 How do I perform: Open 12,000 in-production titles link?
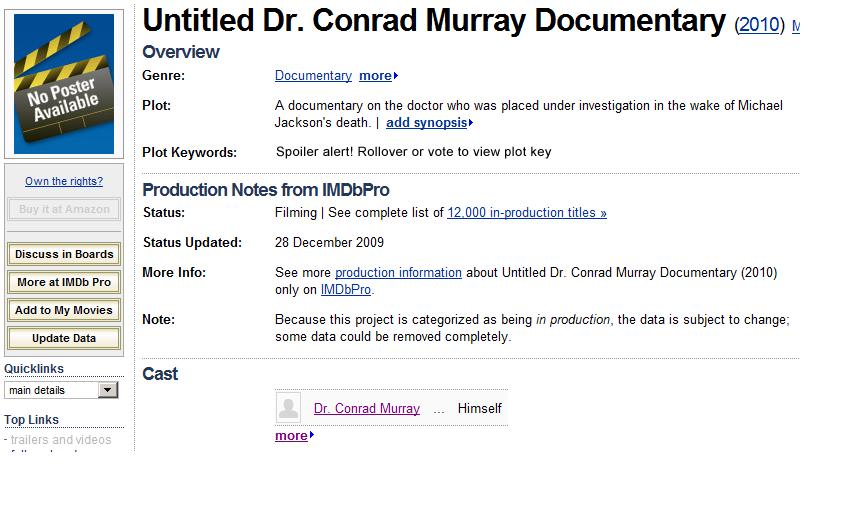pos(527,213)
